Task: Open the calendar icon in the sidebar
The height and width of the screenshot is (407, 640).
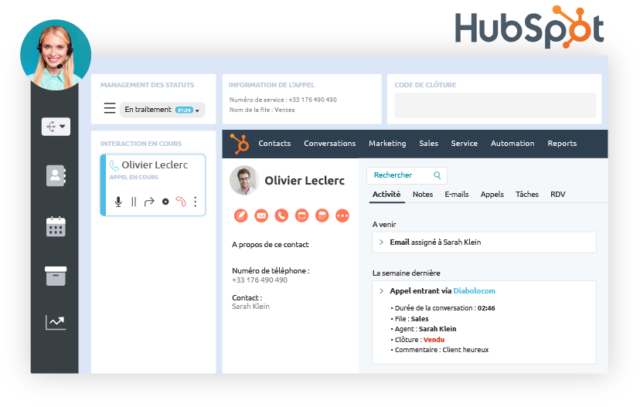Action: pos(56,226)
